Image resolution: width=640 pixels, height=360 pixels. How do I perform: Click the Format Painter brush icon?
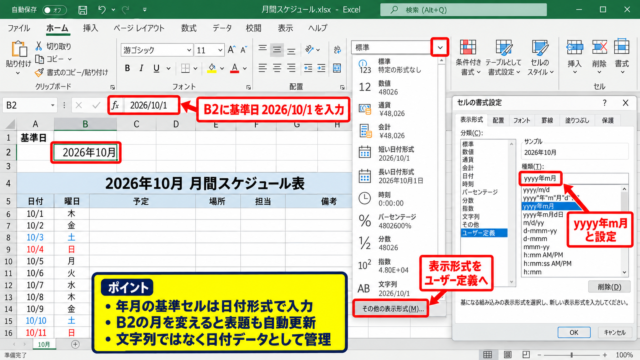click(39, 72)
